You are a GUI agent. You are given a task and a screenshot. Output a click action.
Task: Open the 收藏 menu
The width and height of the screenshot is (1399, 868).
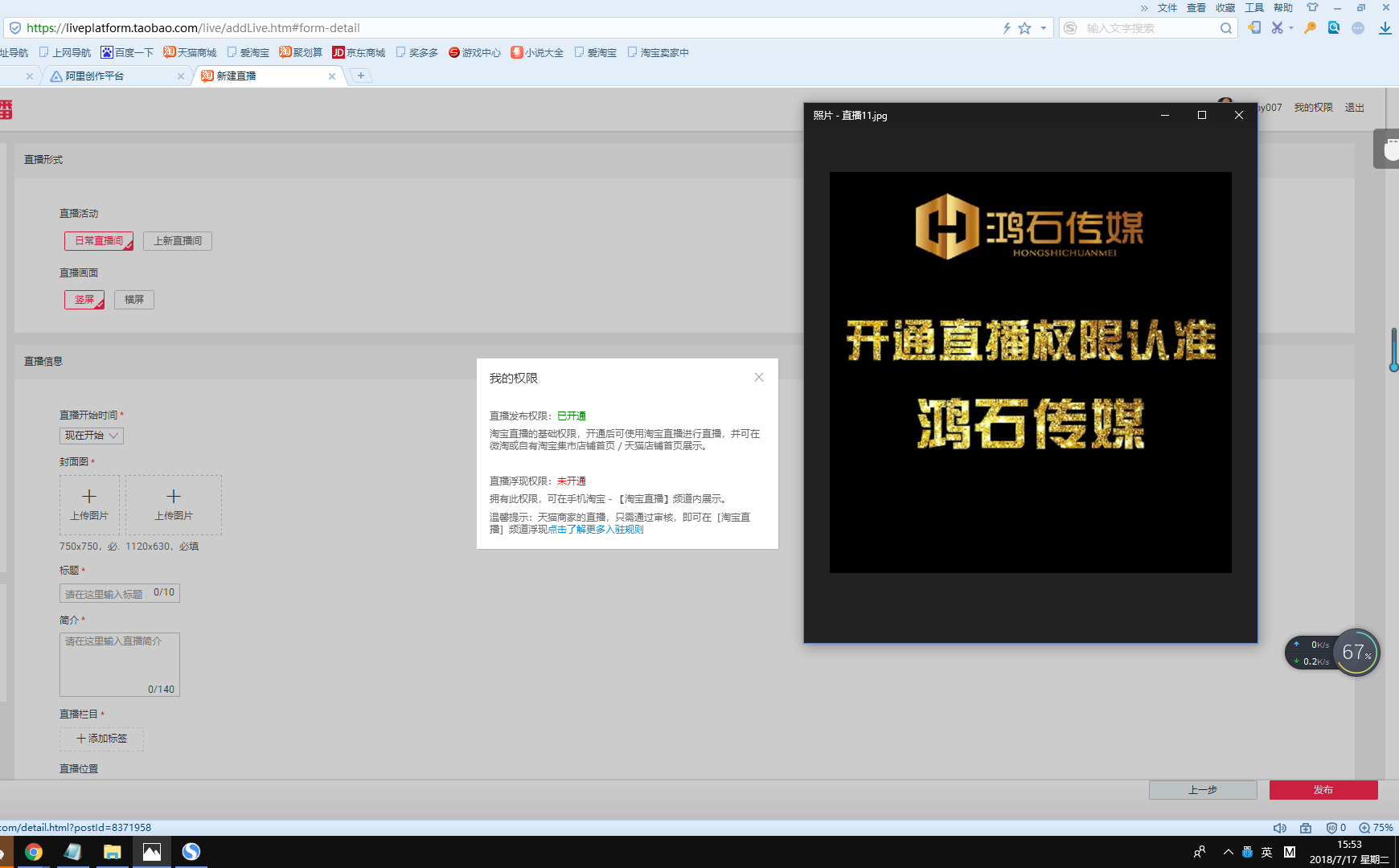[1225, 8]
